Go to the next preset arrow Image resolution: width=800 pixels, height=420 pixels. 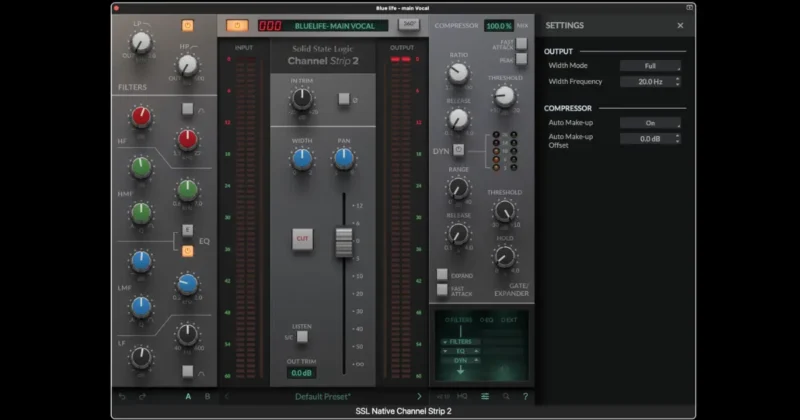(419, 397)
